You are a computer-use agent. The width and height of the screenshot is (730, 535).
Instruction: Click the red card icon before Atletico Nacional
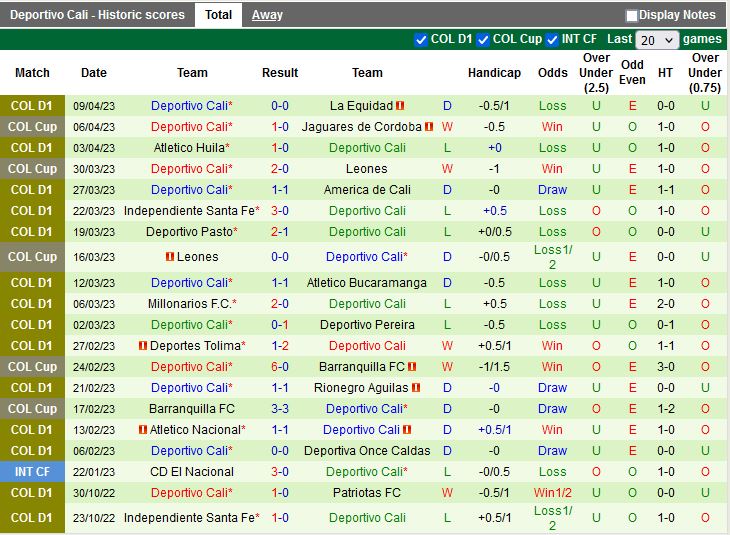pos(143,430)
